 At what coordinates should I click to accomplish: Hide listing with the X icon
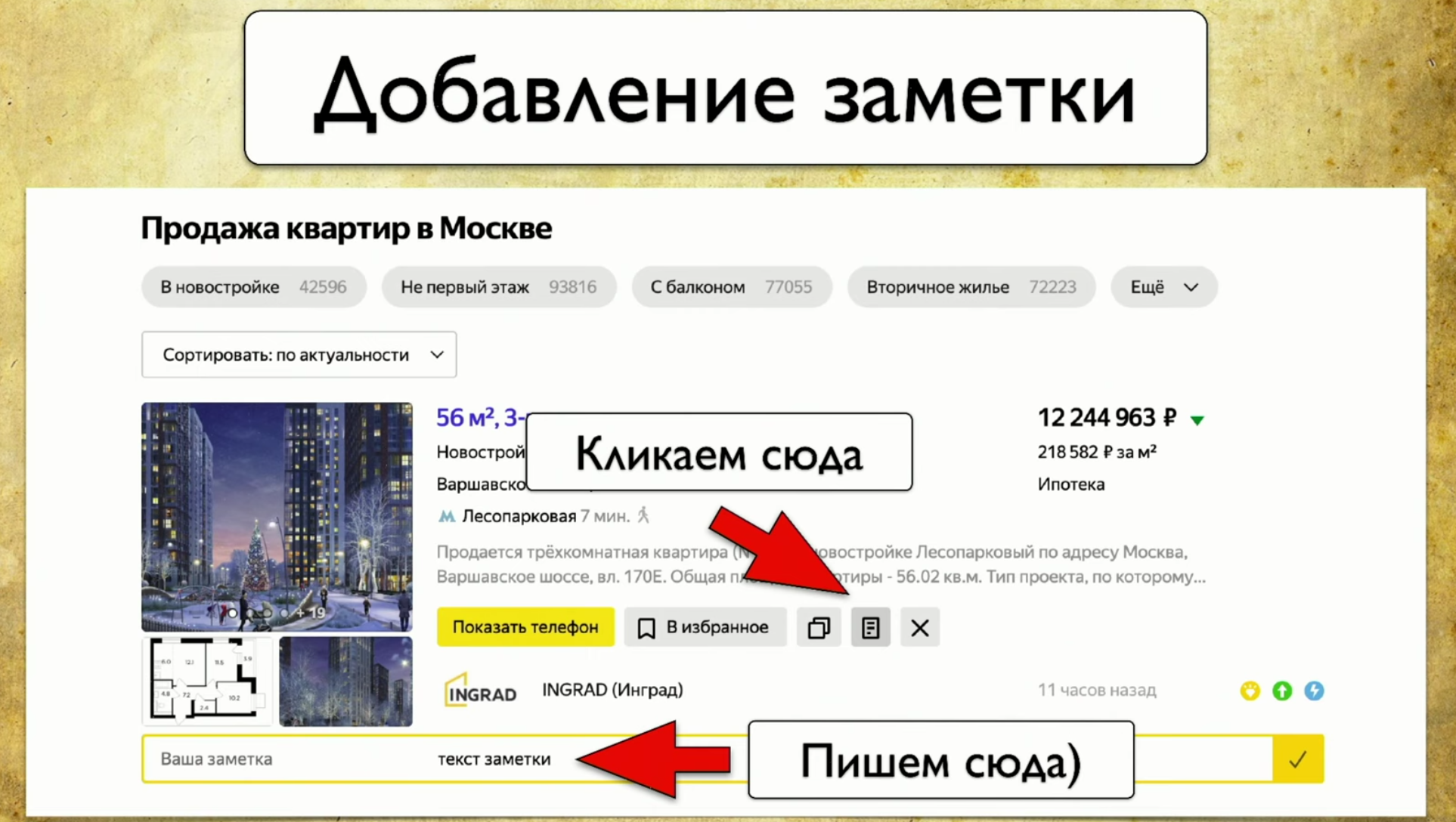919,627
